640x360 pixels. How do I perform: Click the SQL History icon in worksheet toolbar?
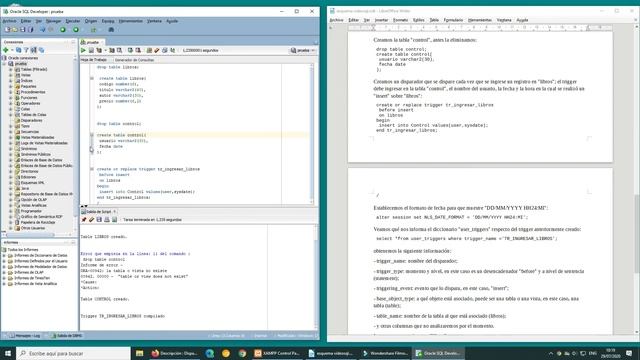coord(164,50)
